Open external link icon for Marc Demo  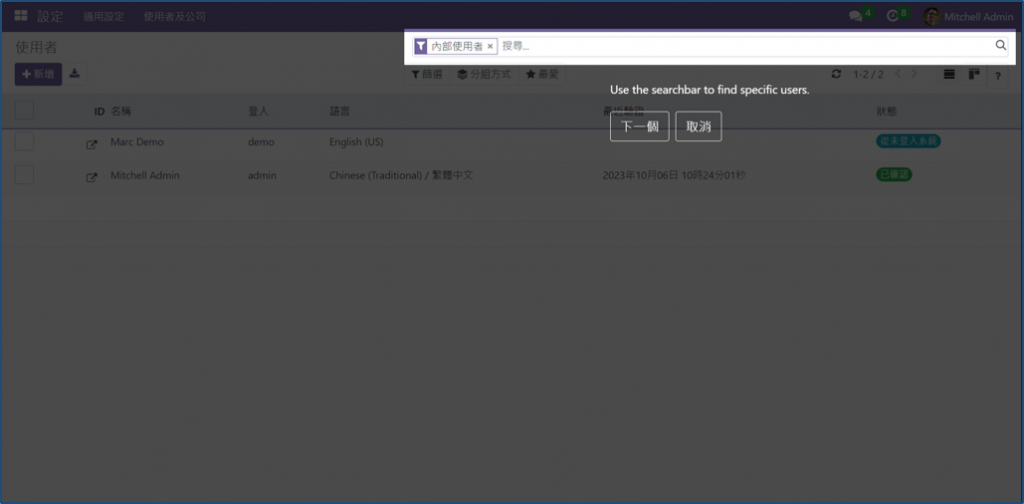pyautogui.click(x=91, y=145)
